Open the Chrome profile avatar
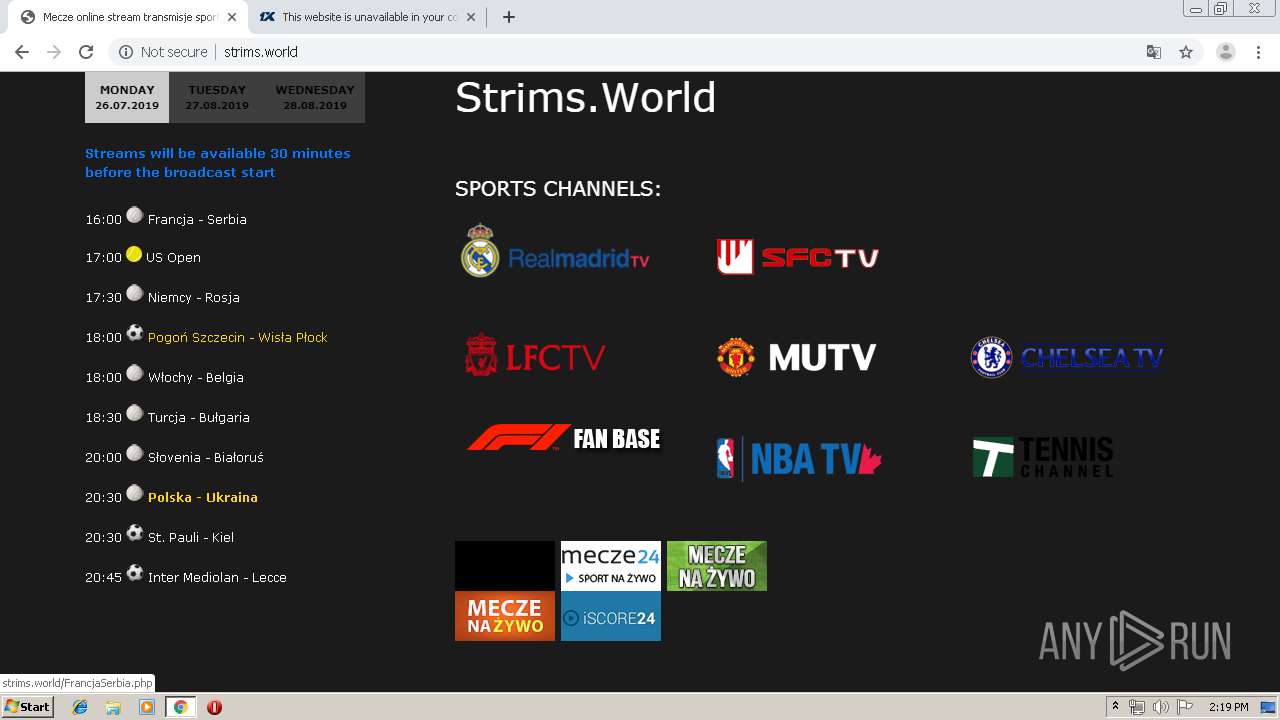 (x=1226, y=52)
